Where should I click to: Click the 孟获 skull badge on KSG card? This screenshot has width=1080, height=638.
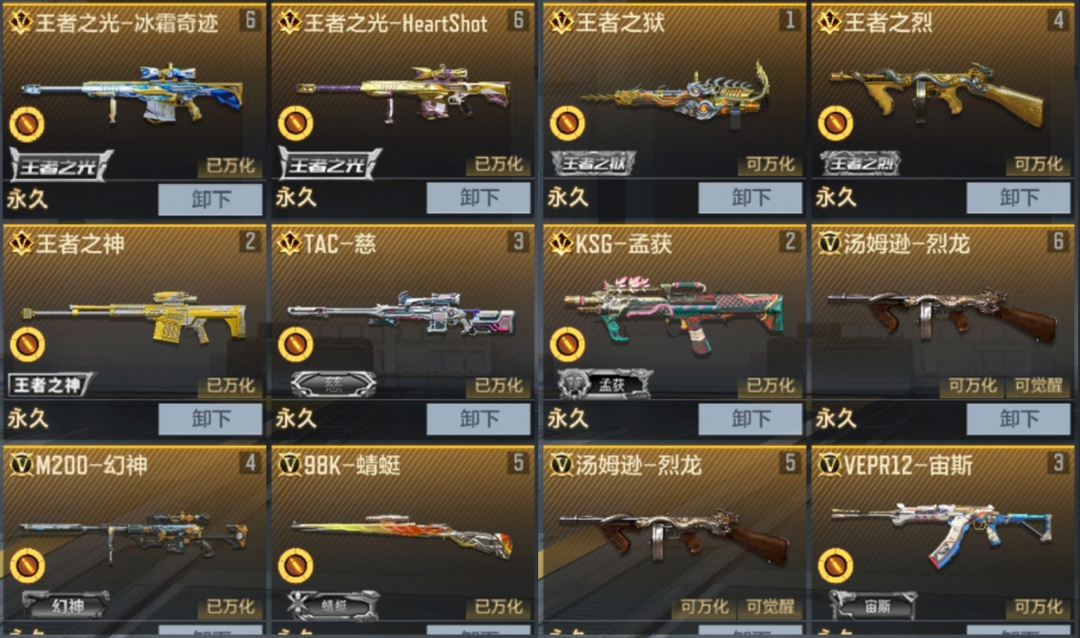click(604, 384)
